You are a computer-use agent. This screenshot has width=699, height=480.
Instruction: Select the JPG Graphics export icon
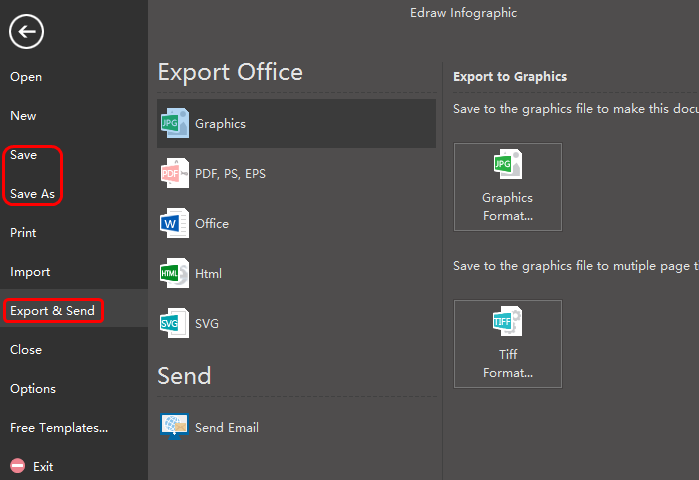pyautogui.click(x=174, y=123)
